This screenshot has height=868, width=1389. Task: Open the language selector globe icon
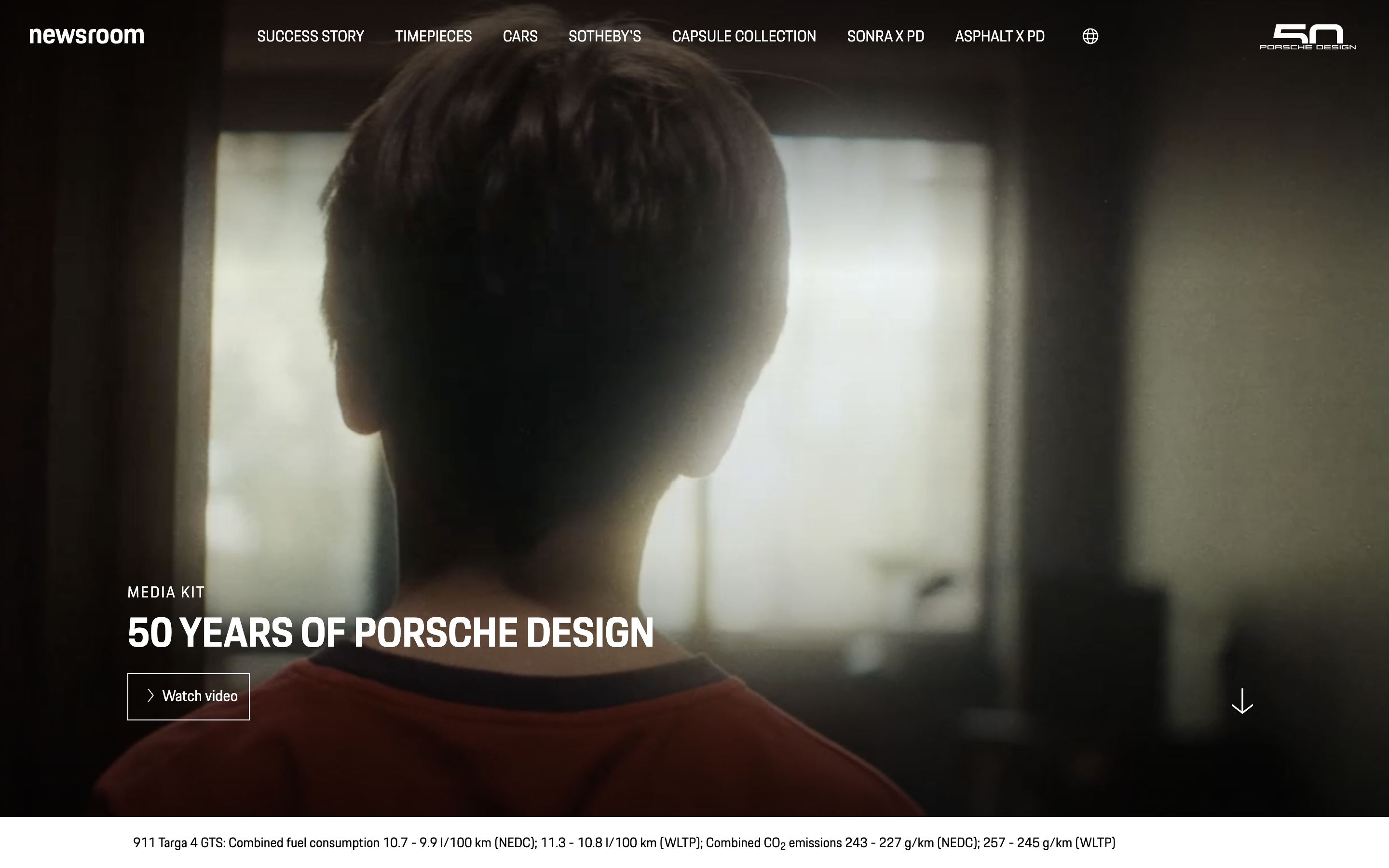[x=1090, y=36]
